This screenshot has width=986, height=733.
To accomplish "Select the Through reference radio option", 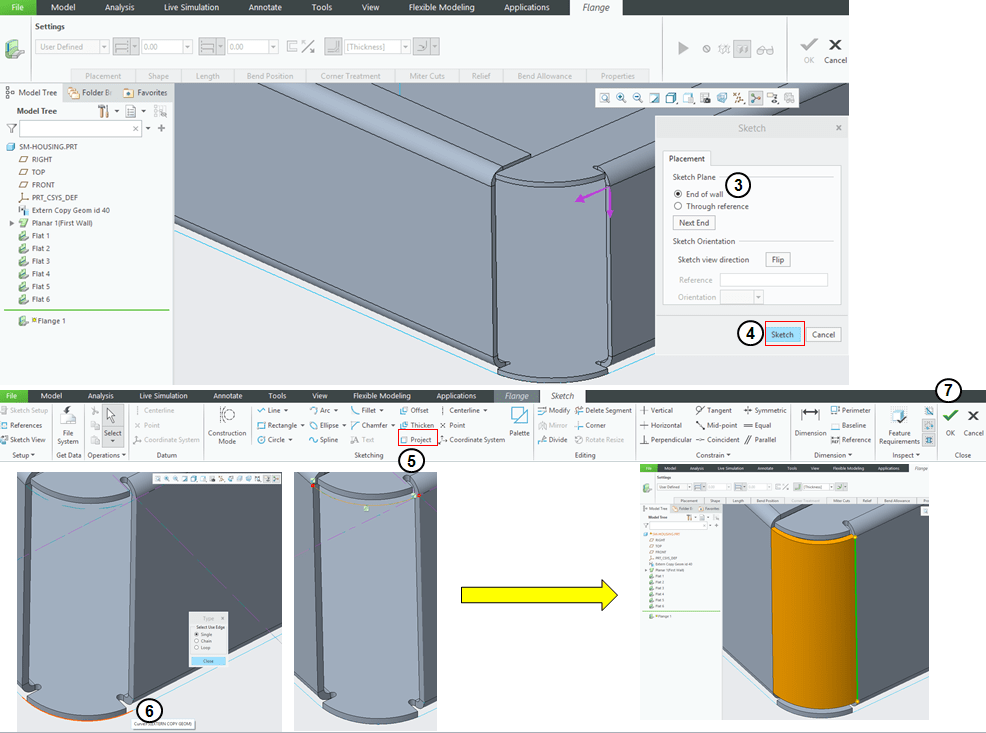I will [x=679, y=206].
